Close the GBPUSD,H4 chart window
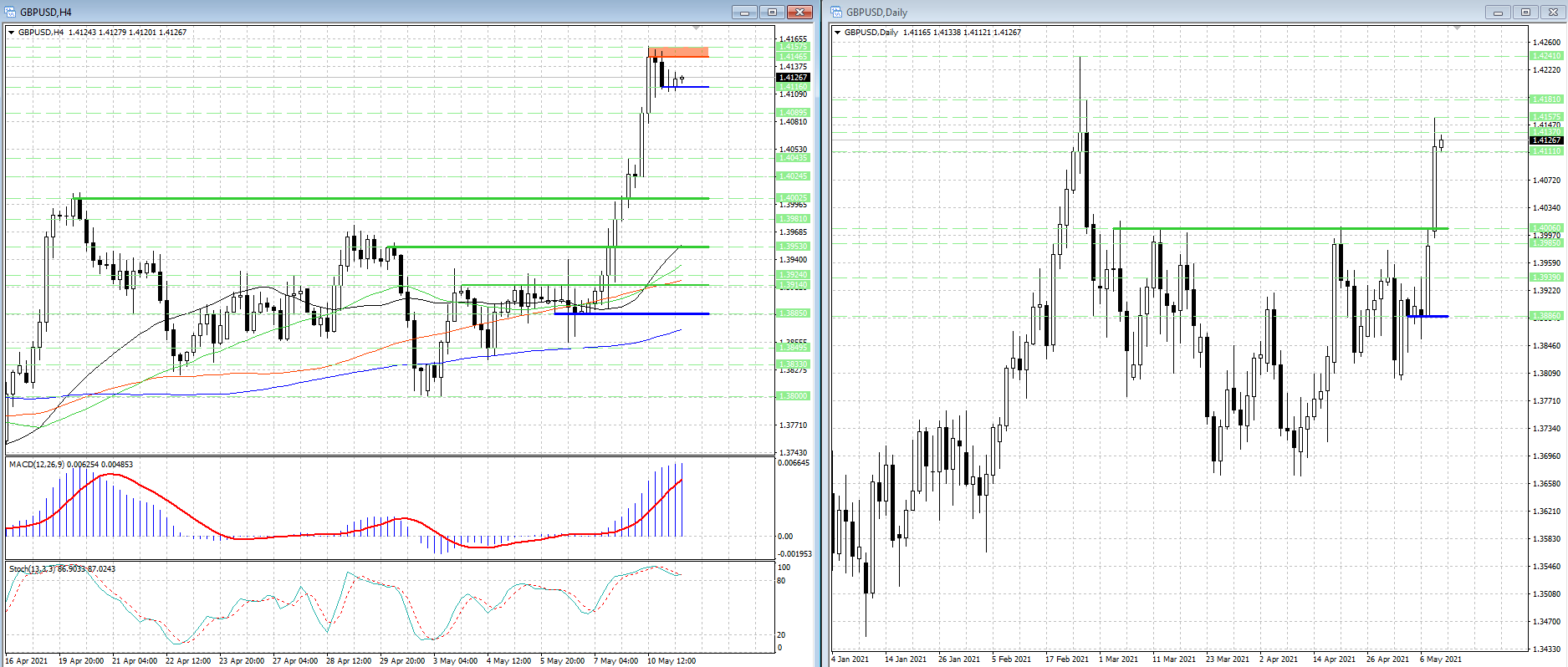The image size is (1568, 667). [x=799, y=12]
